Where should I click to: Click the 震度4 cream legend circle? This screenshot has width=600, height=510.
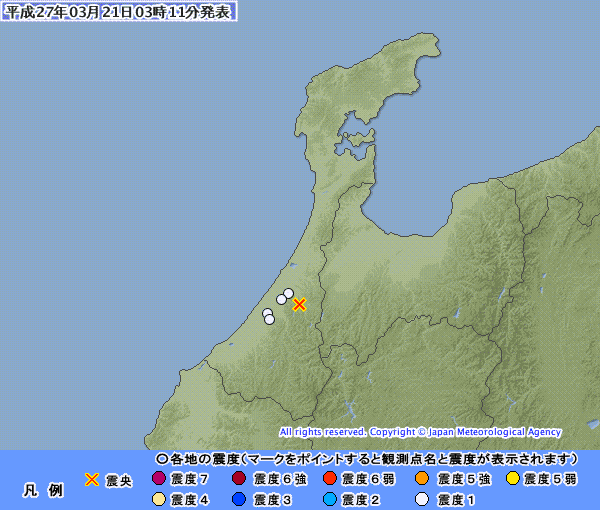pos(159,499)
